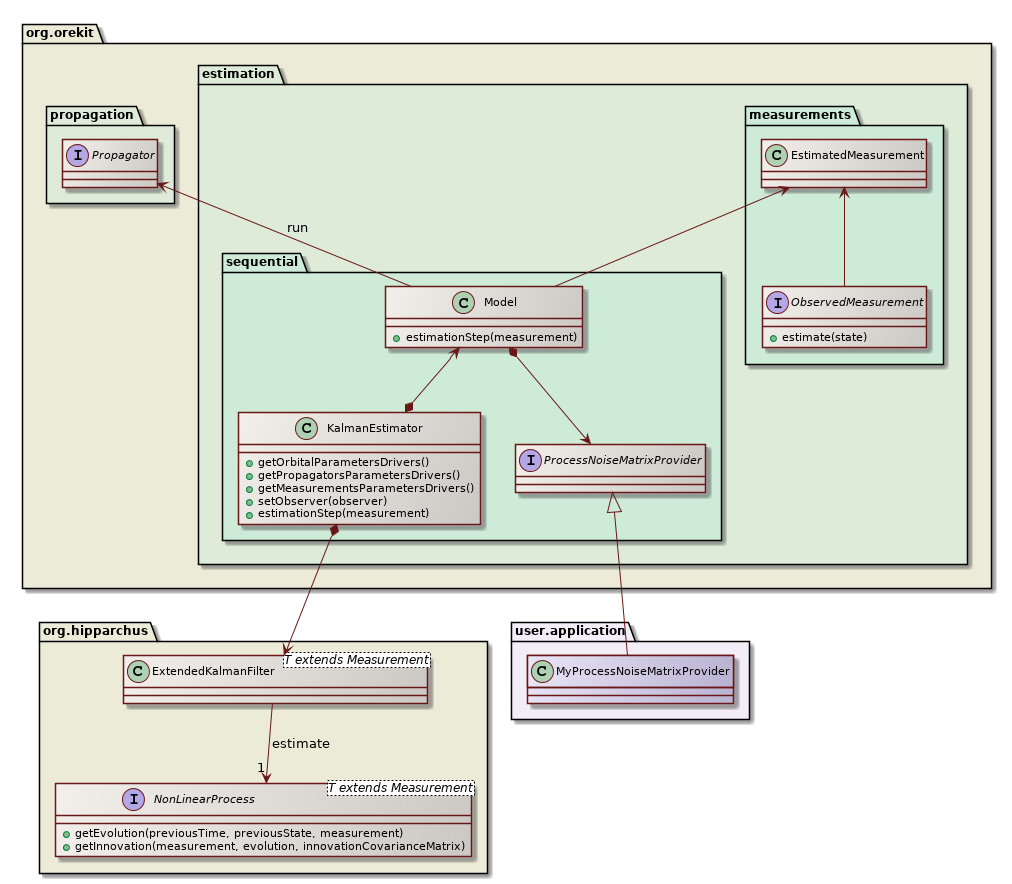Click the green dot beside setObserver(observer)
This screenshot has height=884, width=1012.
point(247,501)
